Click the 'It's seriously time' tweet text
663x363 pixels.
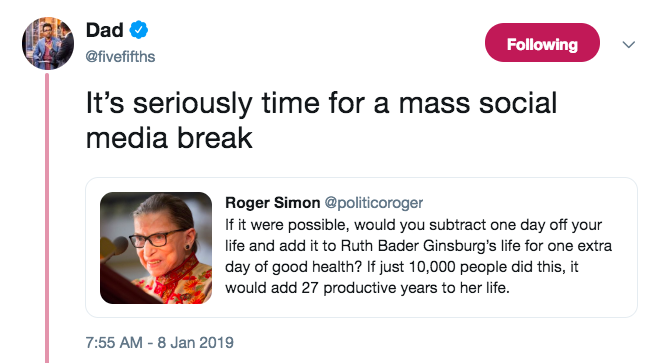coord(321,121)
